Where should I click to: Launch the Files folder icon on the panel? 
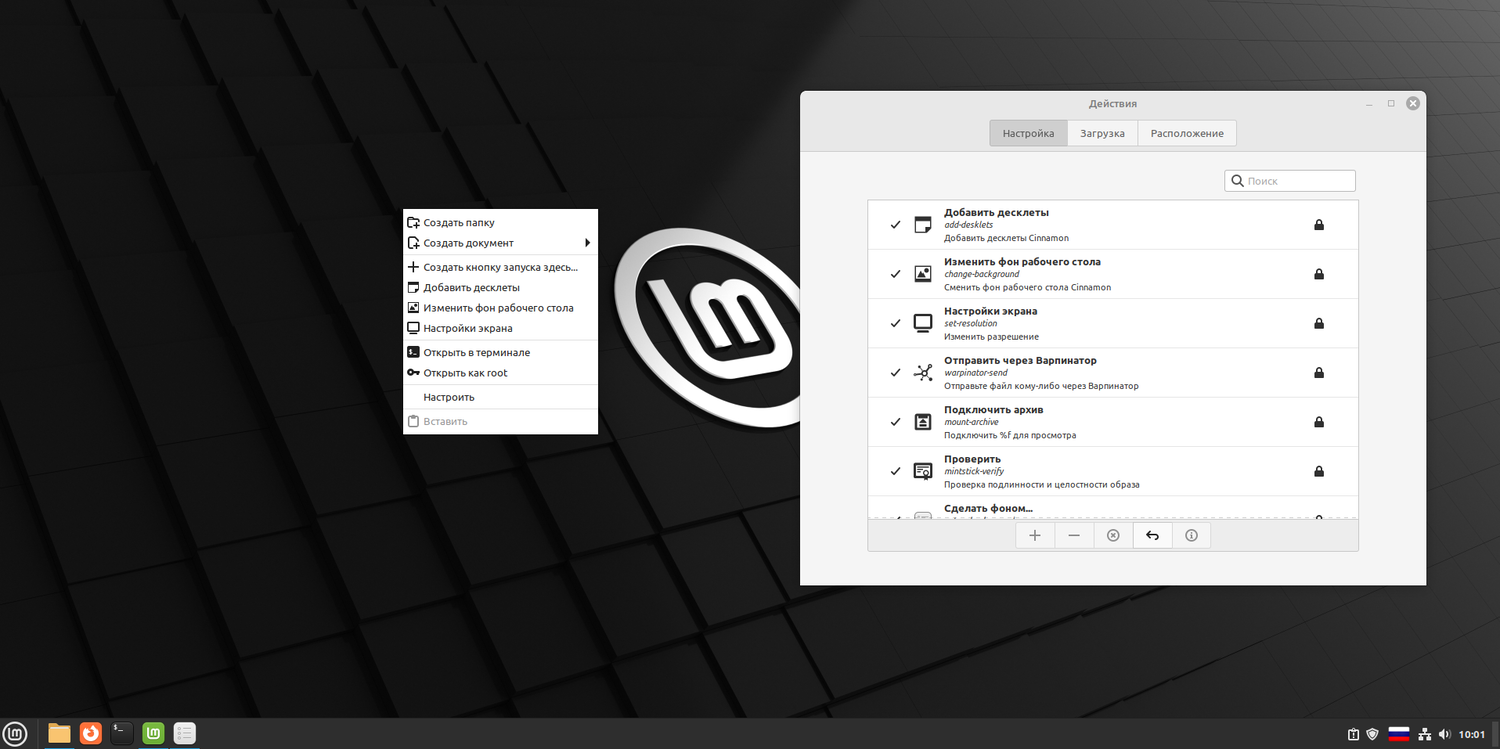coord(60,734)
